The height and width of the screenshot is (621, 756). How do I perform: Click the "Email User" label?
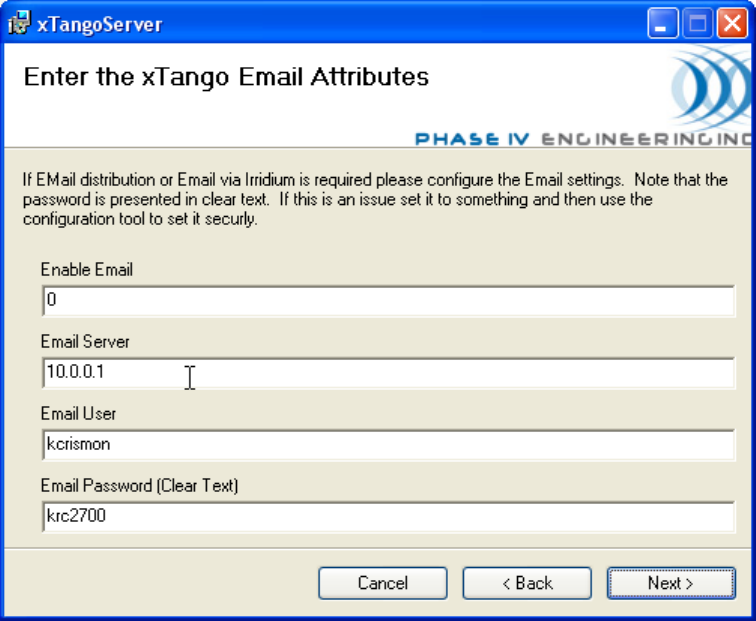pos(79,414)
